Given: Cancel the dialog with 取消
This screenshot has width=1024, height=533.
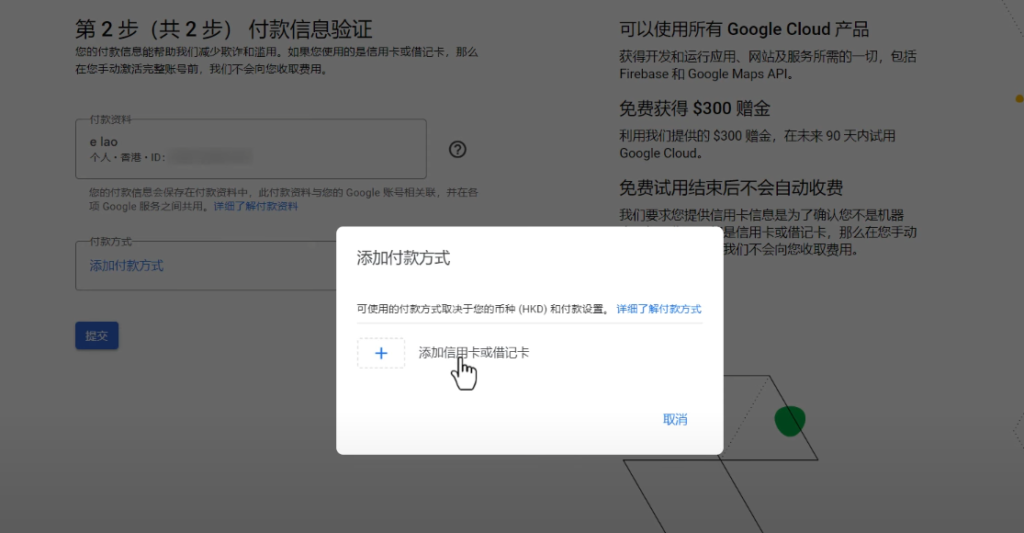Looking at the screenshot, I should pyautogui.click(x=675, y=419).
